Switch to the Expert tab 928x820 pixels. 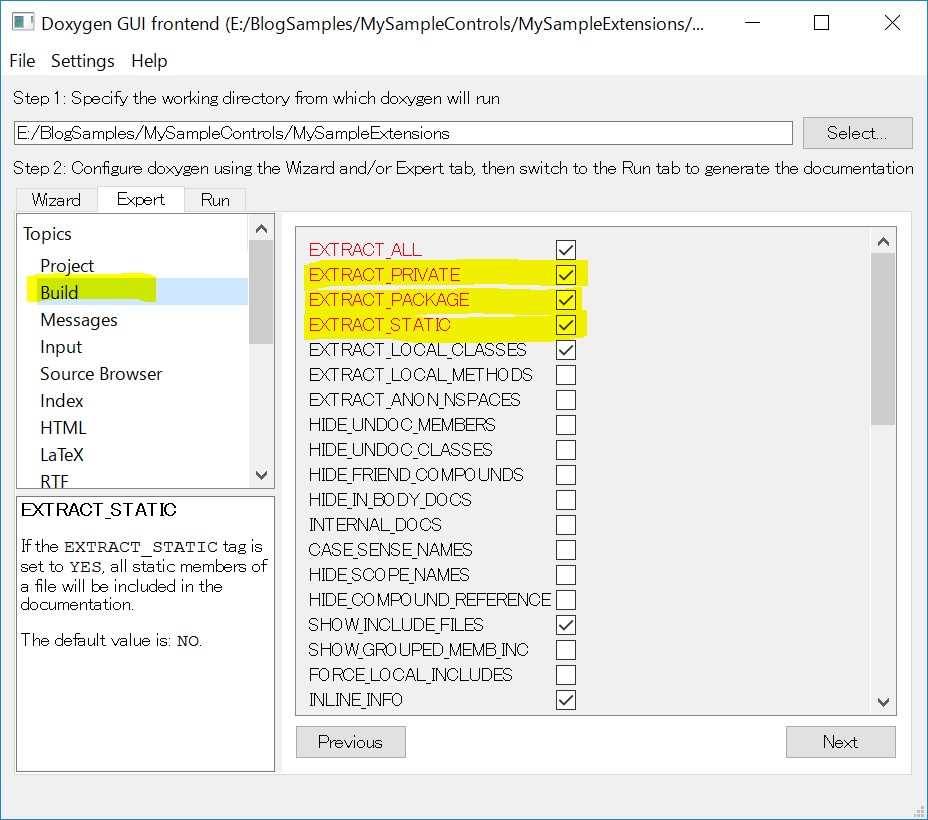click(140, 199)
